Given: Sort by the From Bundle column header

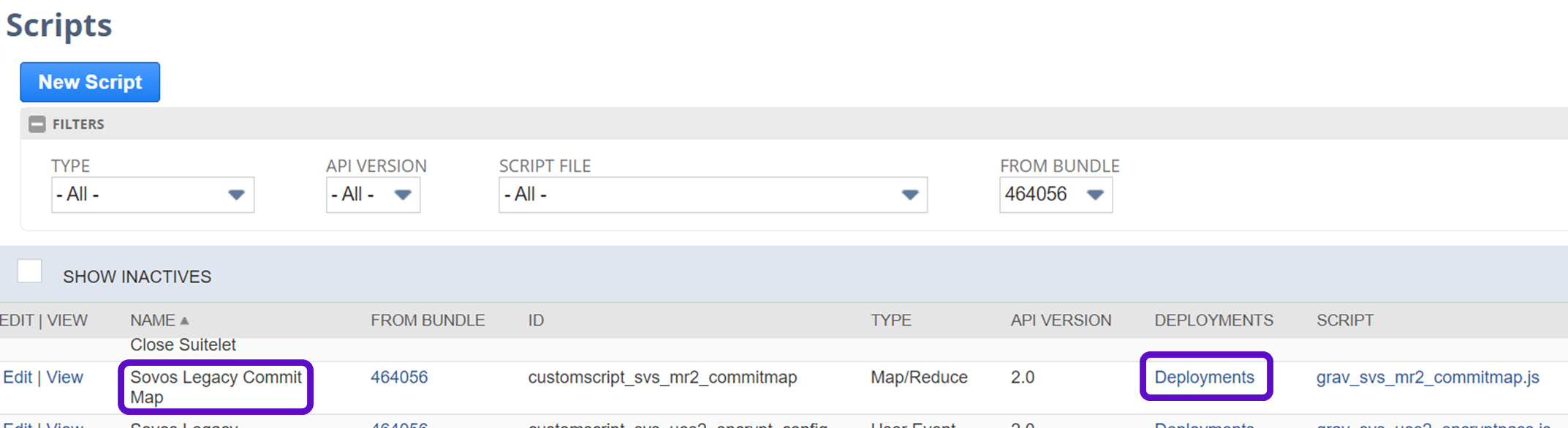Looking at the screenshot, I should pyautogui.click(x=428, y=320).
